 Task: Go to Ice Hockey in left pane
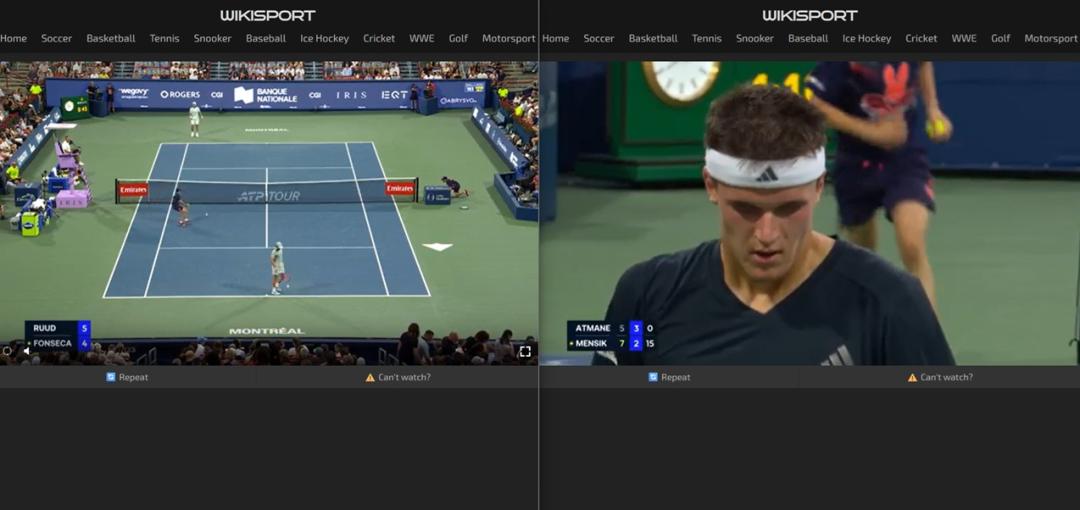[x=324, y=39]
